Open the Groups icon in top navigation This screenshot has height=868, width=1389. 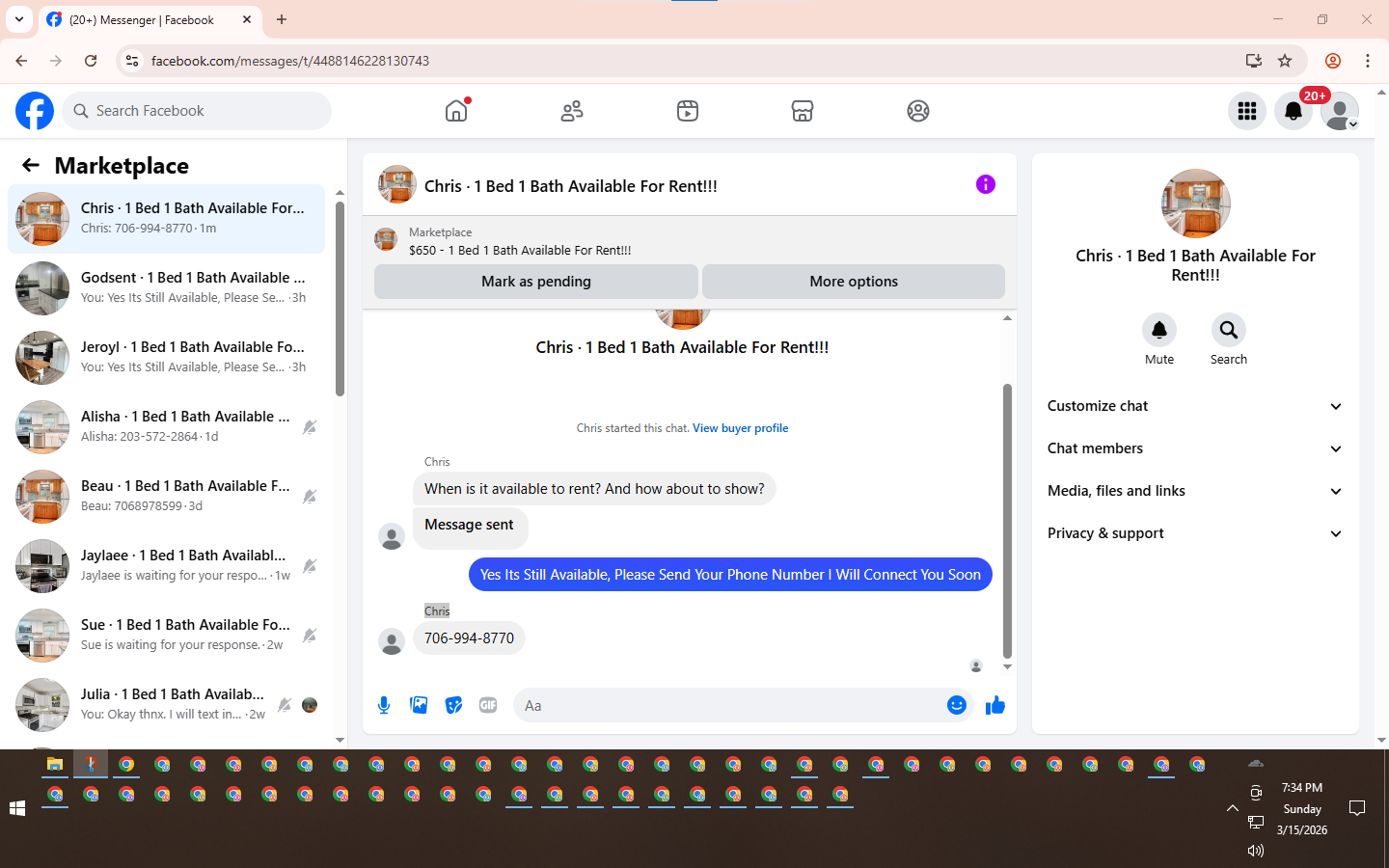click(x=918, y=111)
